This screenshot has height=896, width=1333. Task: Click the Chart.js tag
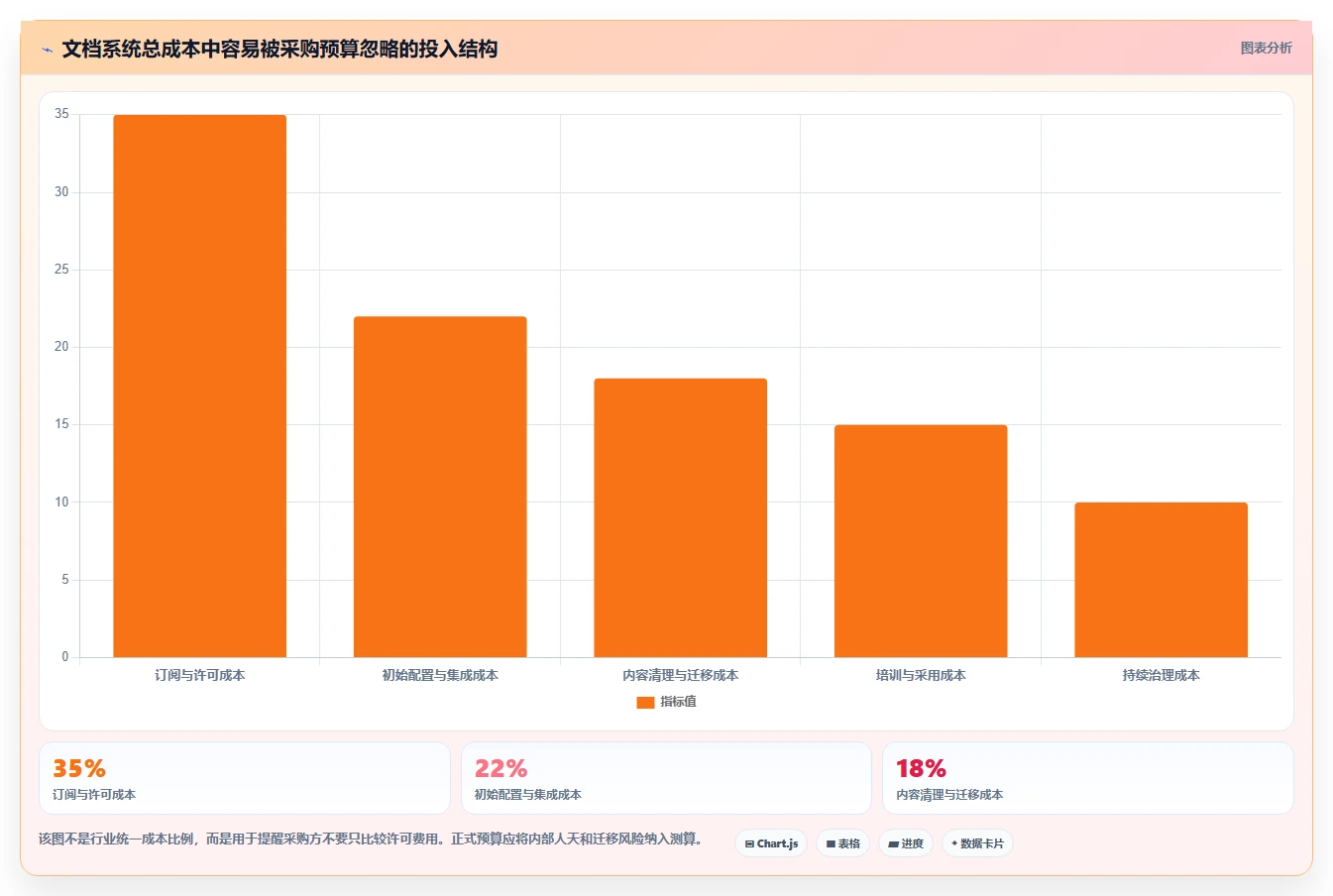coord(771,843)
